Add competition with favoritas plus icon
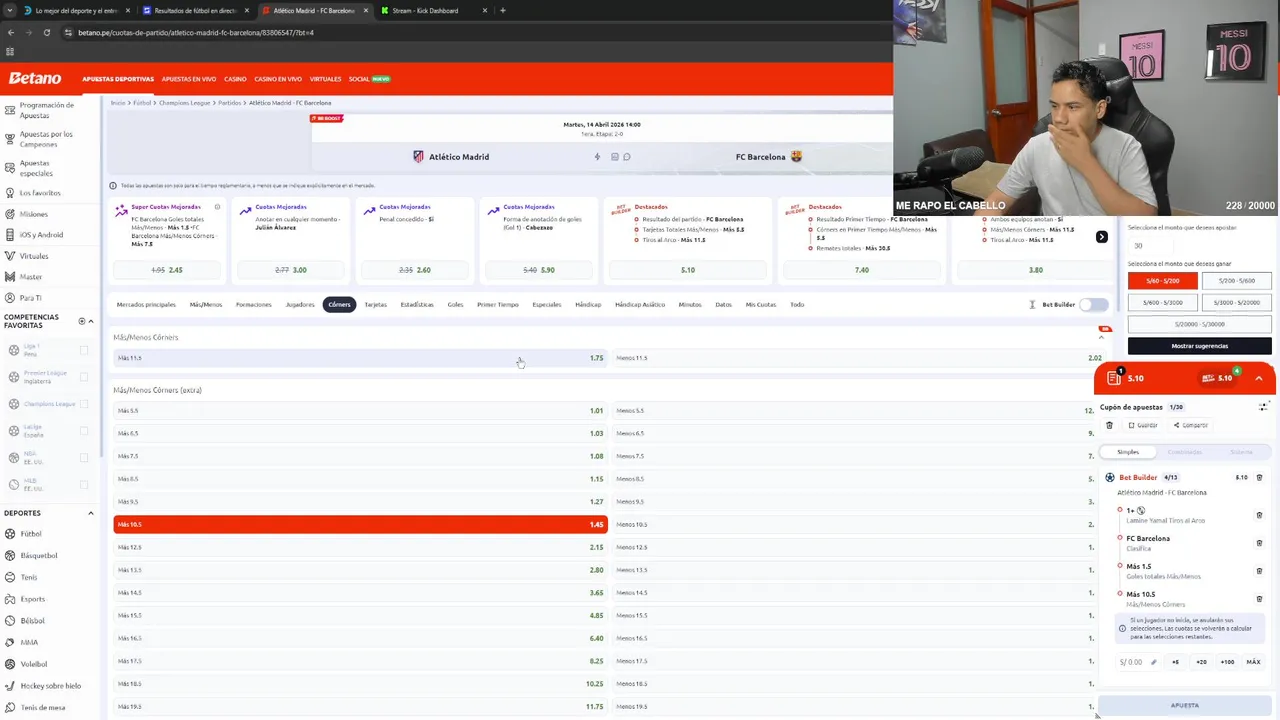 click(x=82, y=321)
